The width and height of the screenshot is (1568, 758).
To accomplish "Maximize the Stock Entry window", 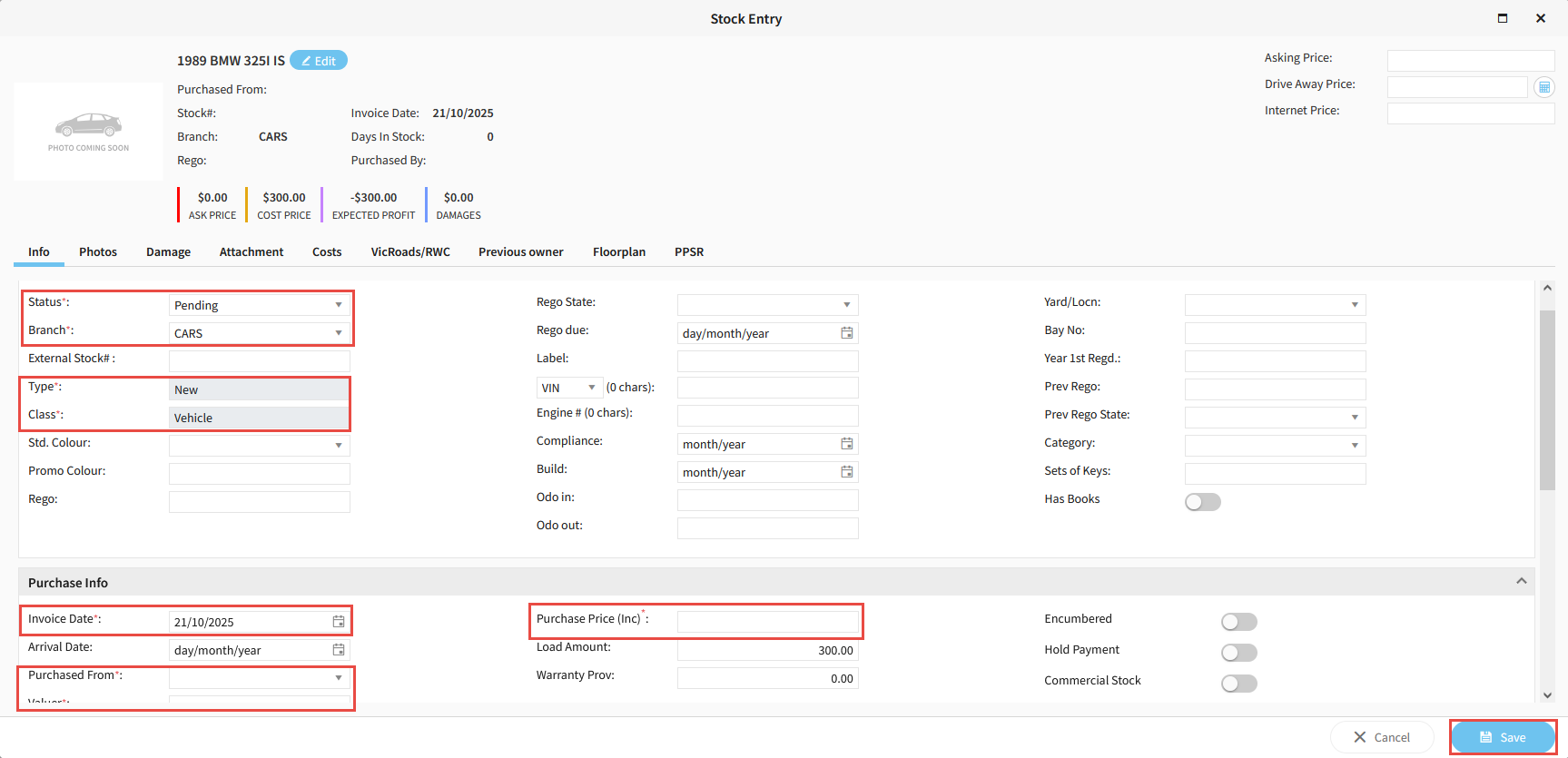I will pos(1503,18).
